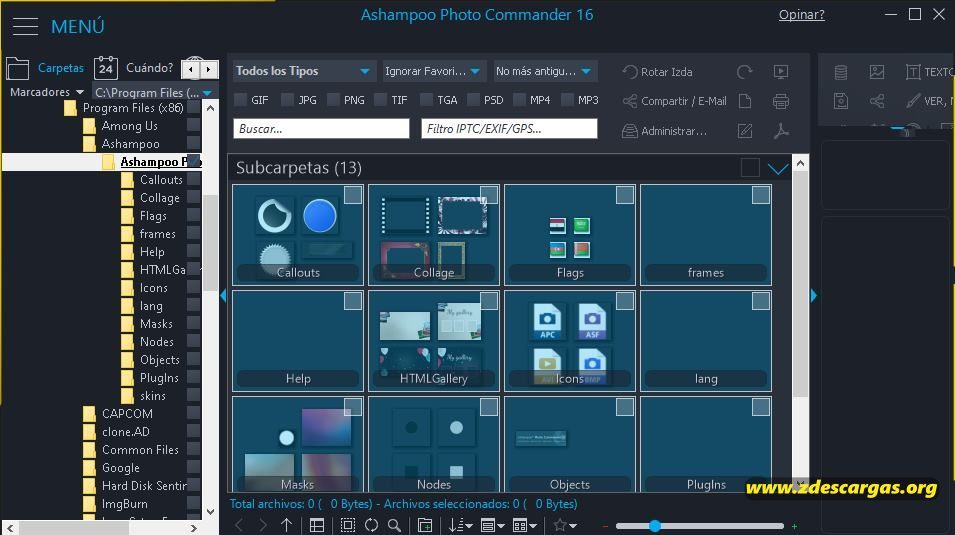Viewport: 955px width, 535px height.
Task: Start slideshow with the monitor play icon
Action: click(781, 72)
